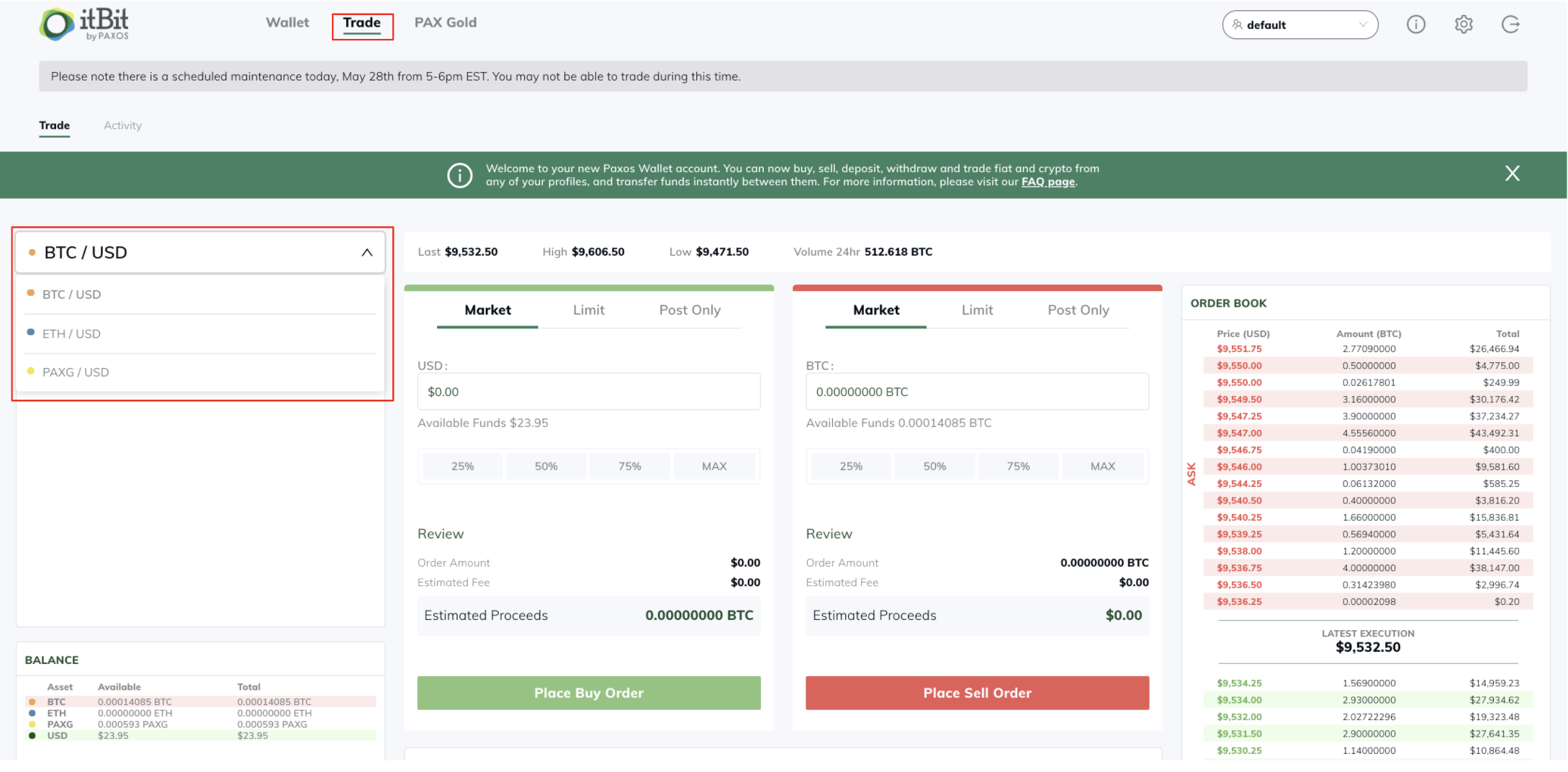Image resolution: width=1568 pixels, height=772 pixels.
Task: Switch to Post Only in buy panel
Action: pos(690,310)
